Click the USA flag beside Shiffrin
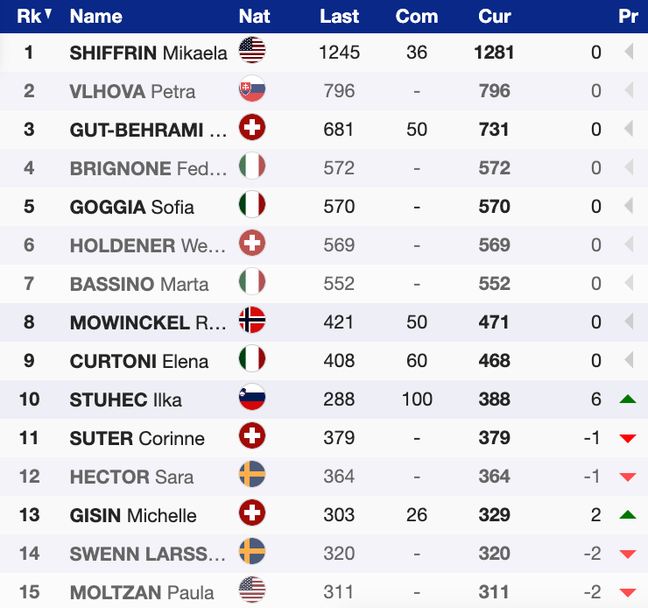 click(x=252, y=51)
